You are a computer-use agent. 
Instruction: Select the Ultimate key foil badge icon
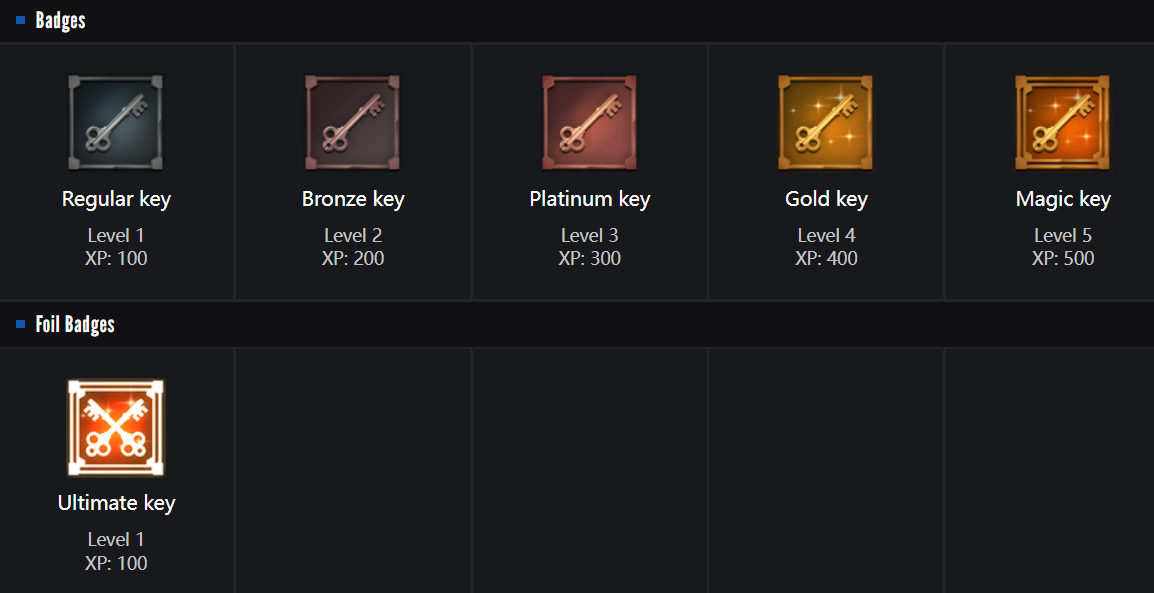[x=116, y=427]
